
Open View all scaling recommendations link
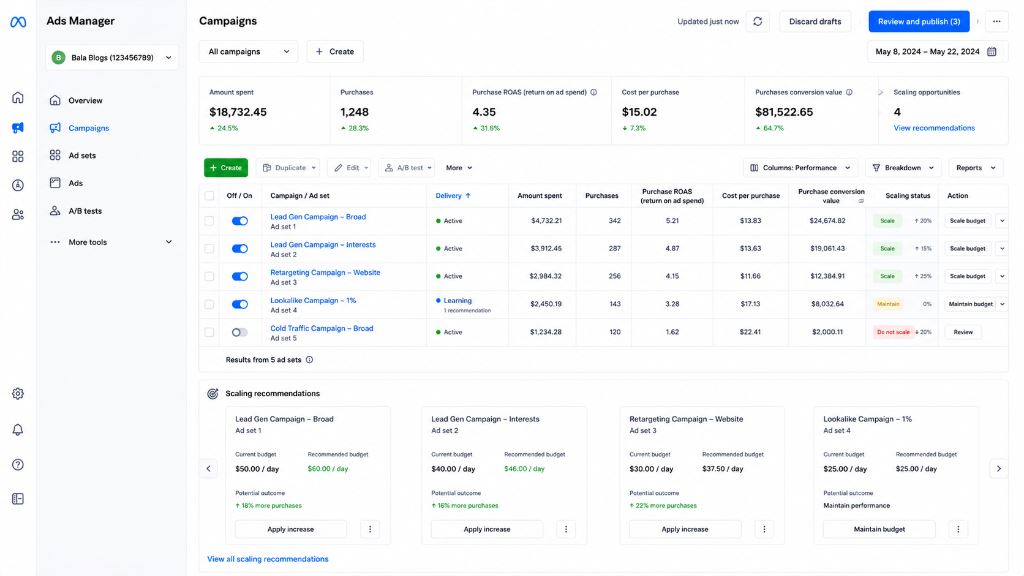268,559
